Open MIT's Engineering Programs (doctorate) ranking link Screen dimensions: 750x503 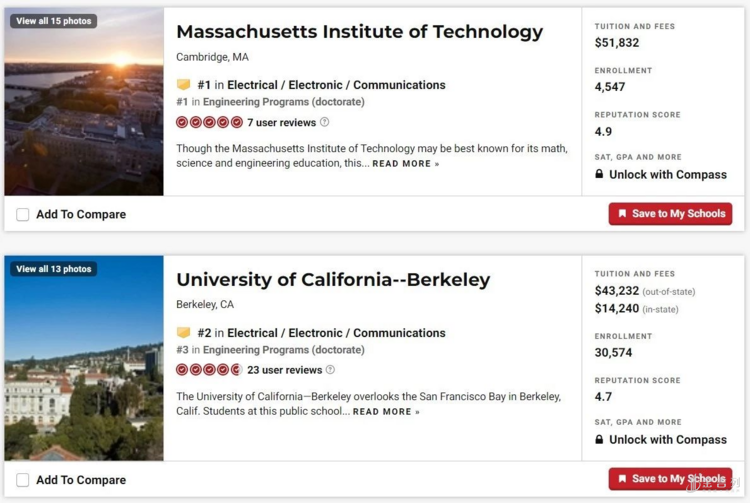coord(283,102)
